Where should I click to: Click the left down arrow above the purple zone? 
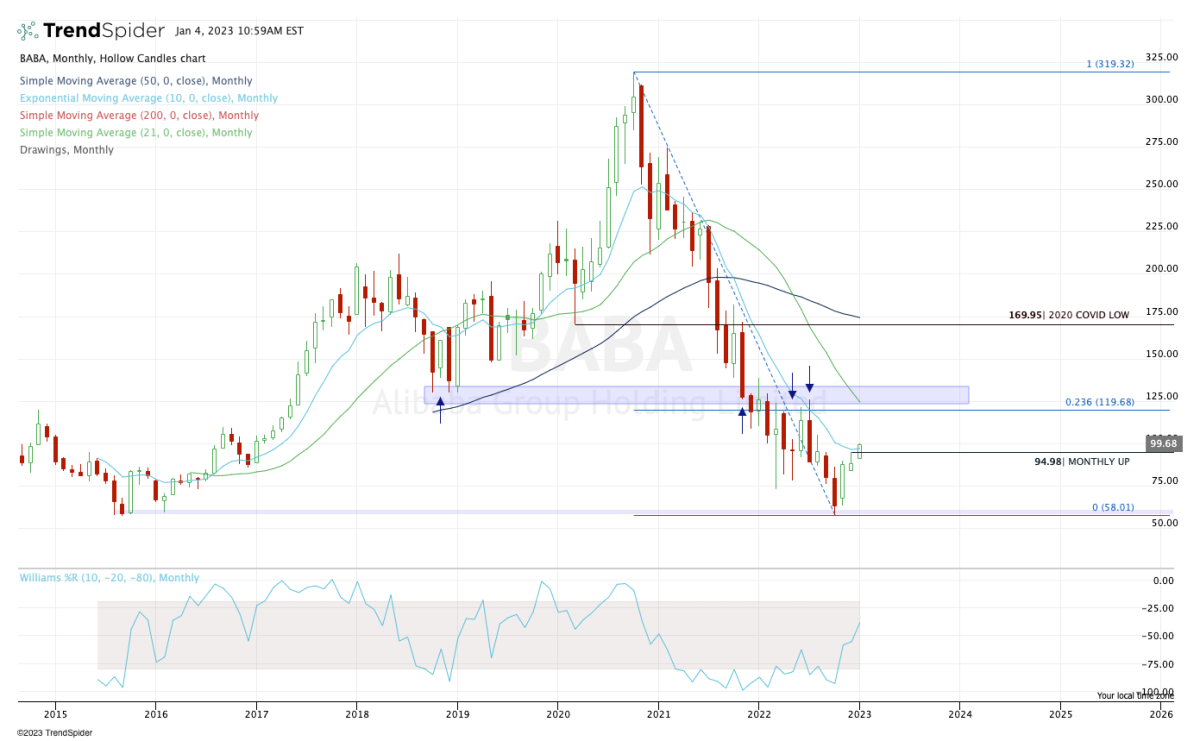pyautogui.click(x=792, y=385)
